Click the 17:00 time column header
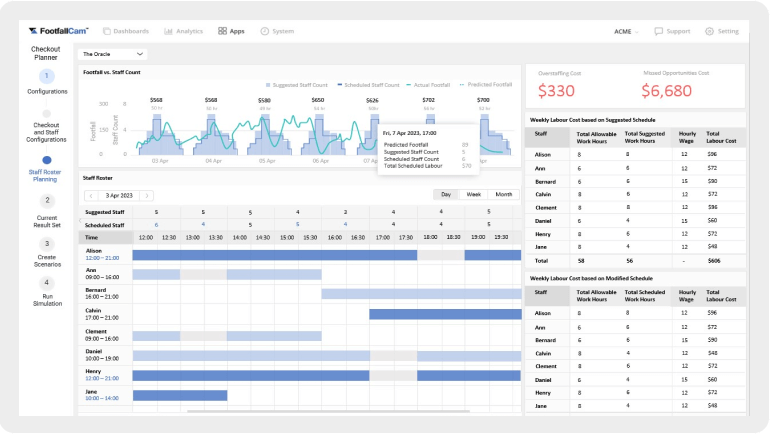This screenshot has height=434, width=770. 383,238
